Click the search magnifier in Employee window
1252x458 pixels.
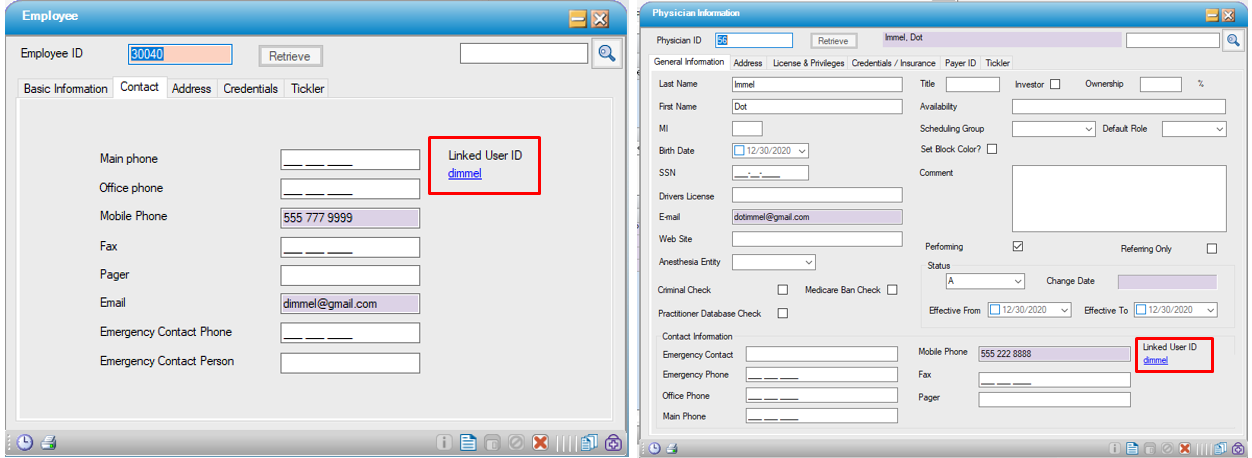click(606, 54)
